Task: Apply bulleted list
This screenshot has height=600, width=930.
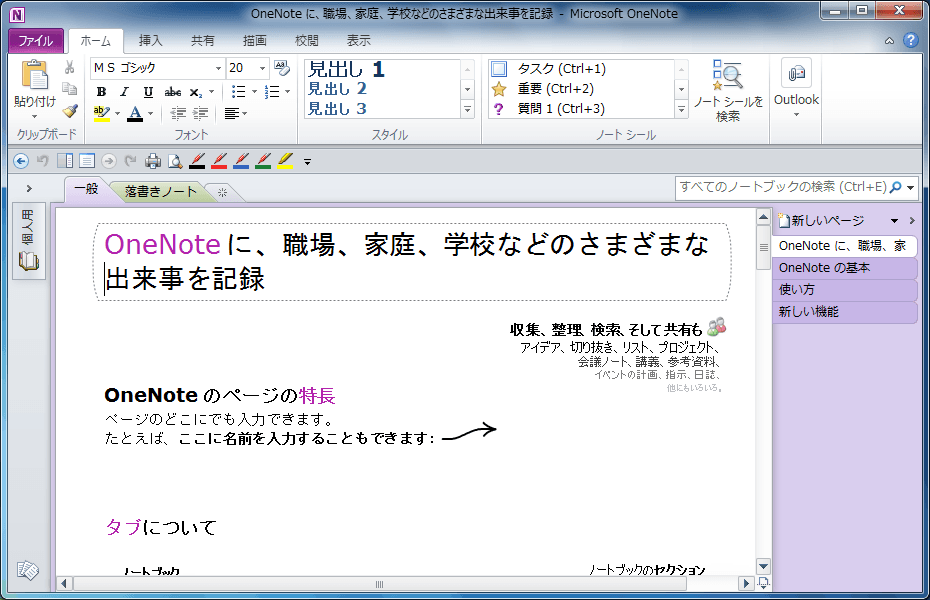Action: [x=238, y=92]
